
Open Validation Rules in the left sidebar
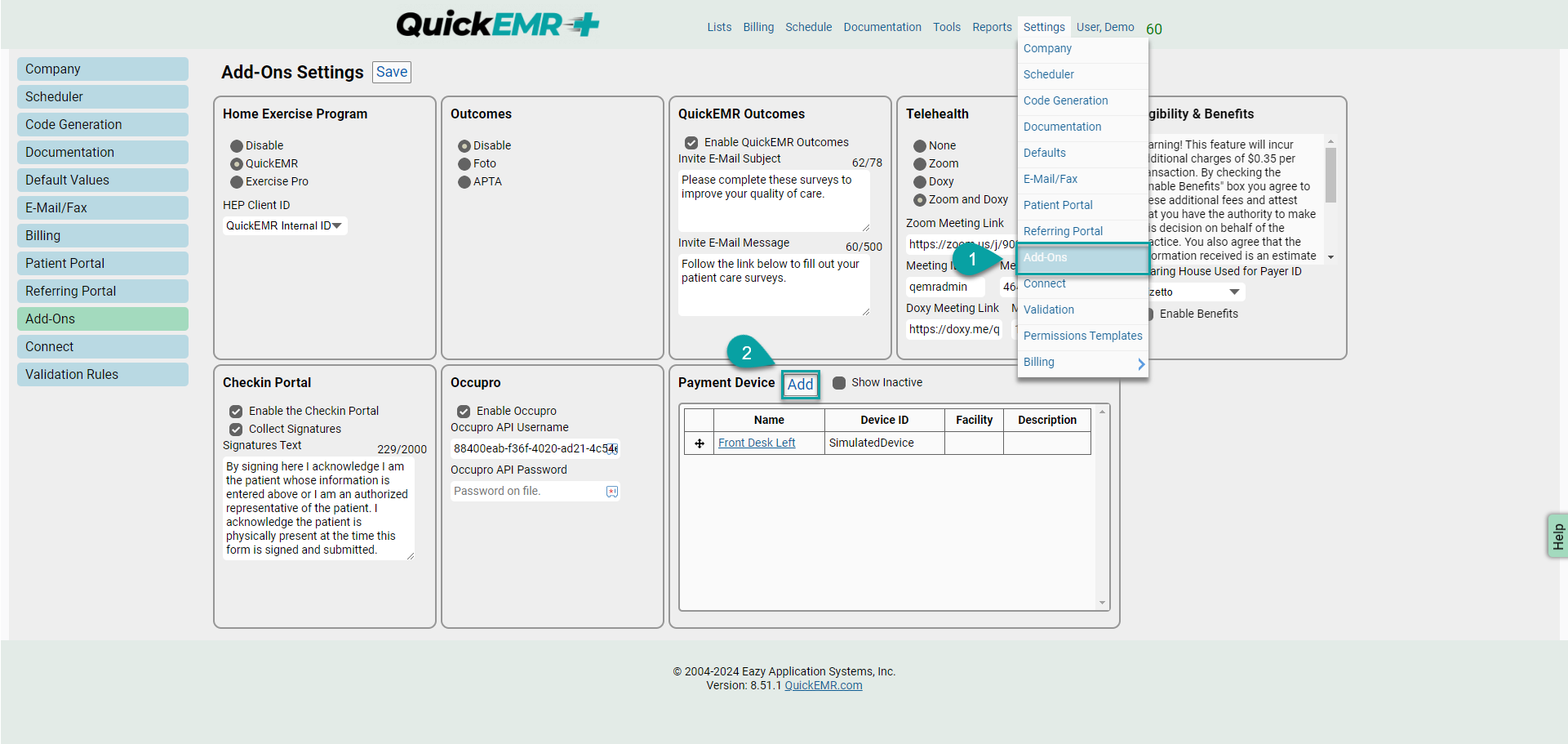coord(103,375)
